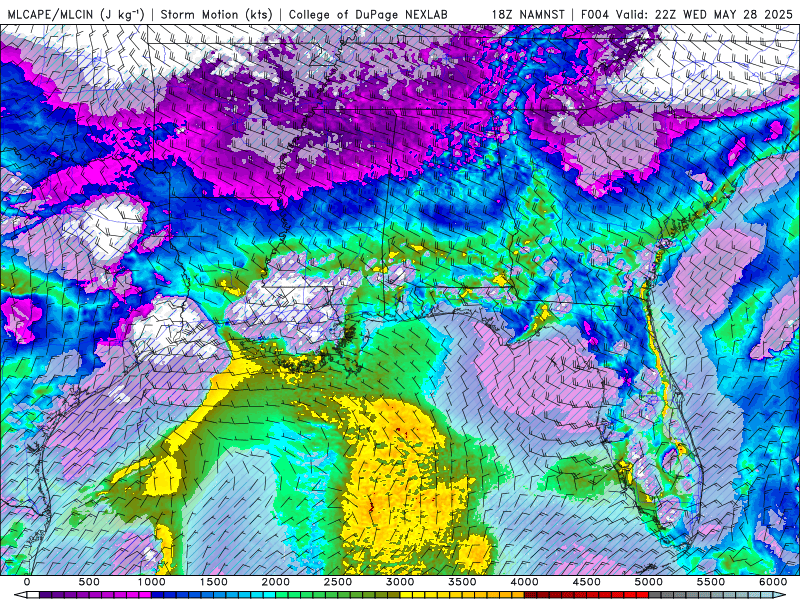Click the left arrow end of the color bar
Viewport: 800px width, 600px height.
20,595
